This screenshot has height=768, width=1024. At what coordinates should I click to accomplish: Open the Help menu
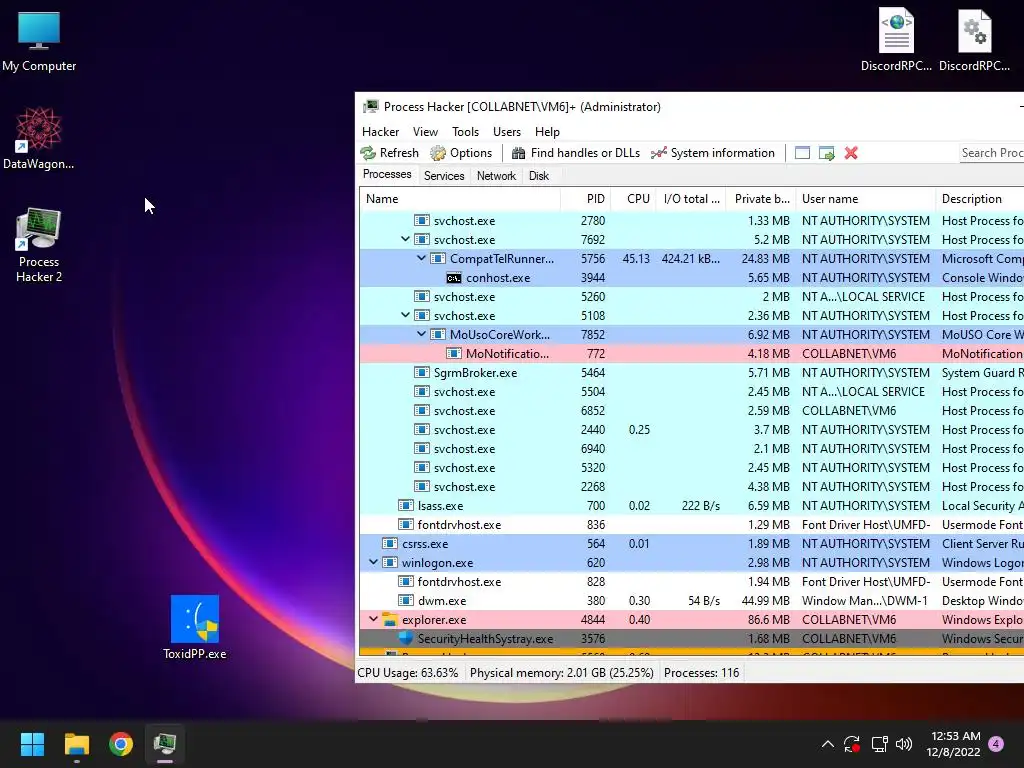point(547,132)
